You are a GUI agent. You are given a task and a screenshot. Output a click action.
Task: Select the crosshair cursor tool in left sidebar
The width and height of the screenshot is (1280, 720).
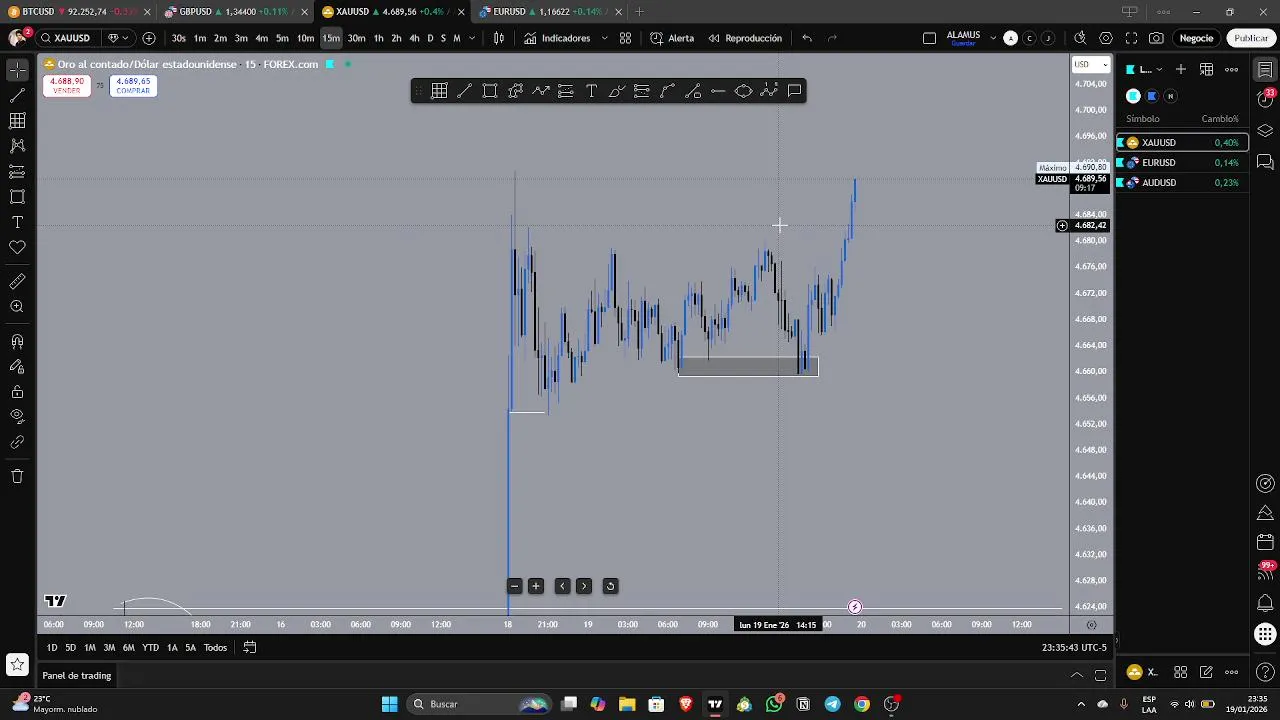pos(17,70)
